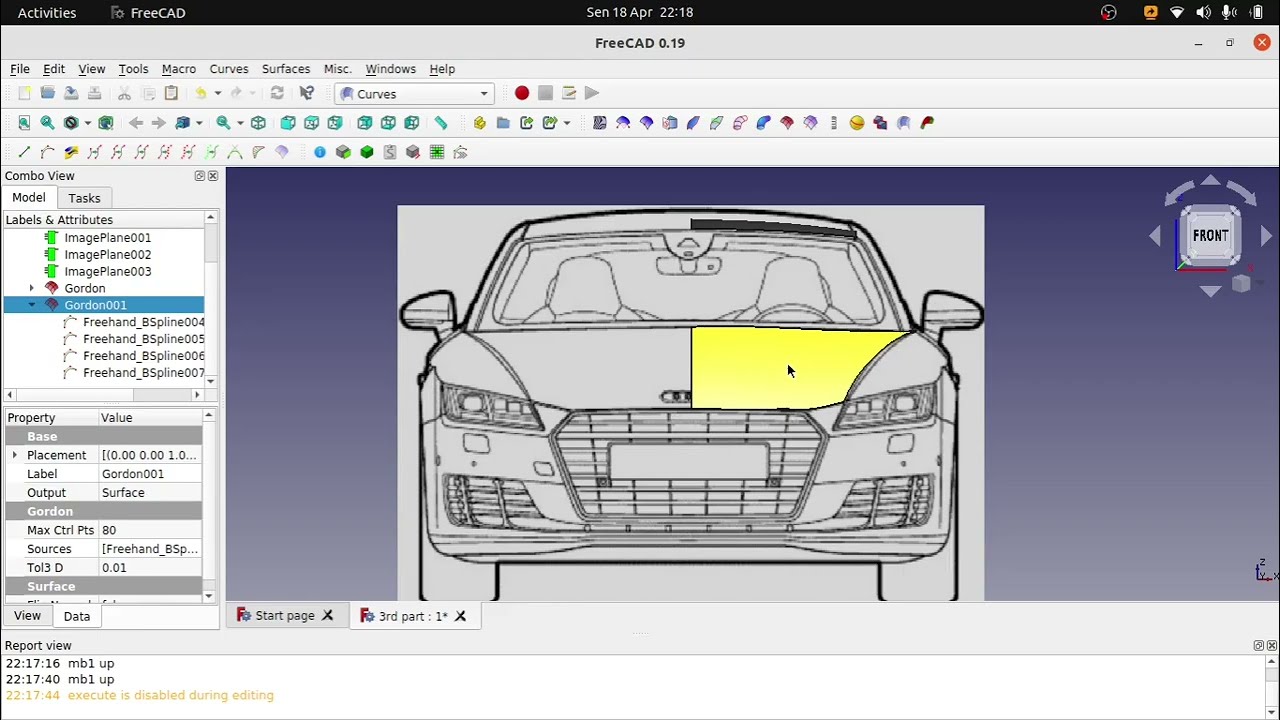Open the zoom tool dropdown arrow

240,123
